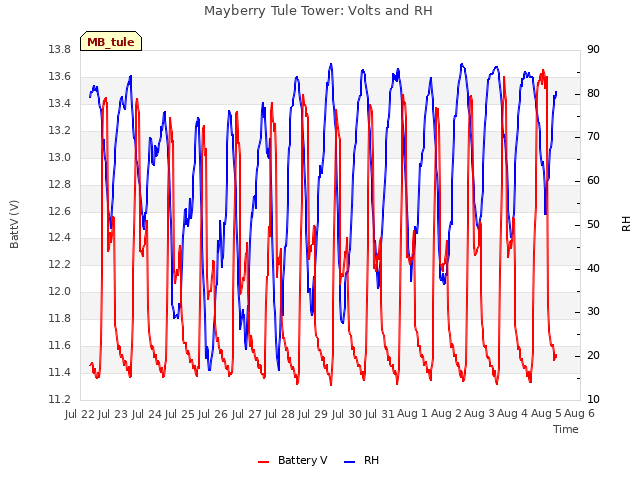Click the RH right axis label

pos(626,224)
